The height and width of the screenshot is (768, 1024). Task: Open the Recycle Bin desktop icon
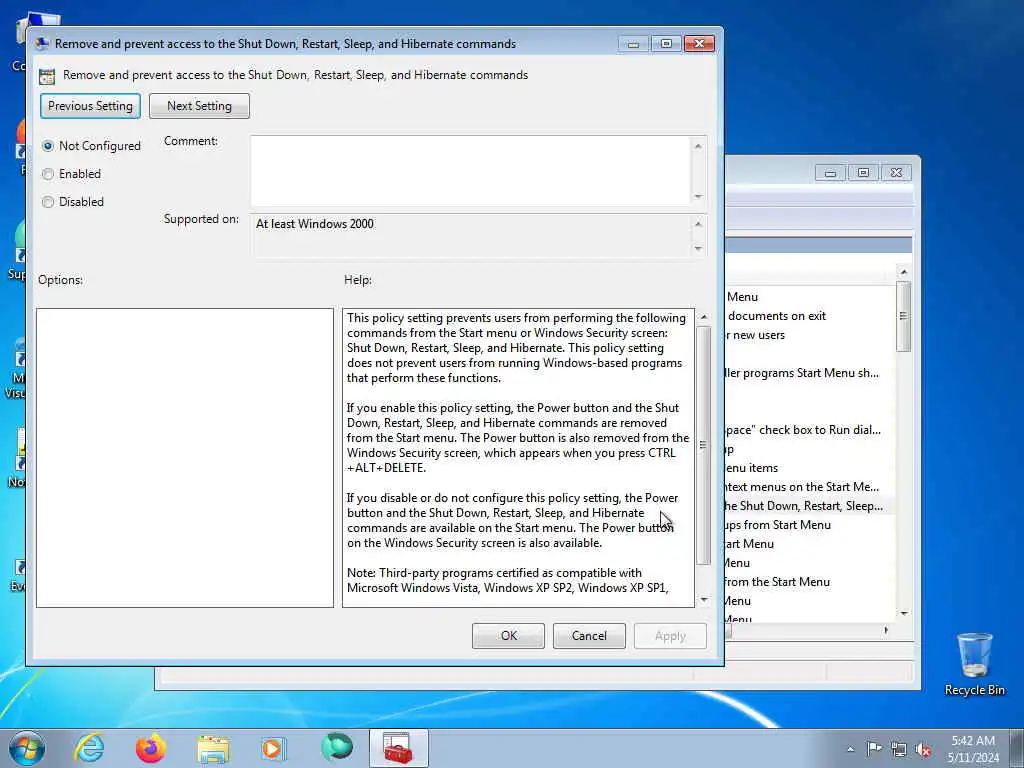[x=974, y=664]
